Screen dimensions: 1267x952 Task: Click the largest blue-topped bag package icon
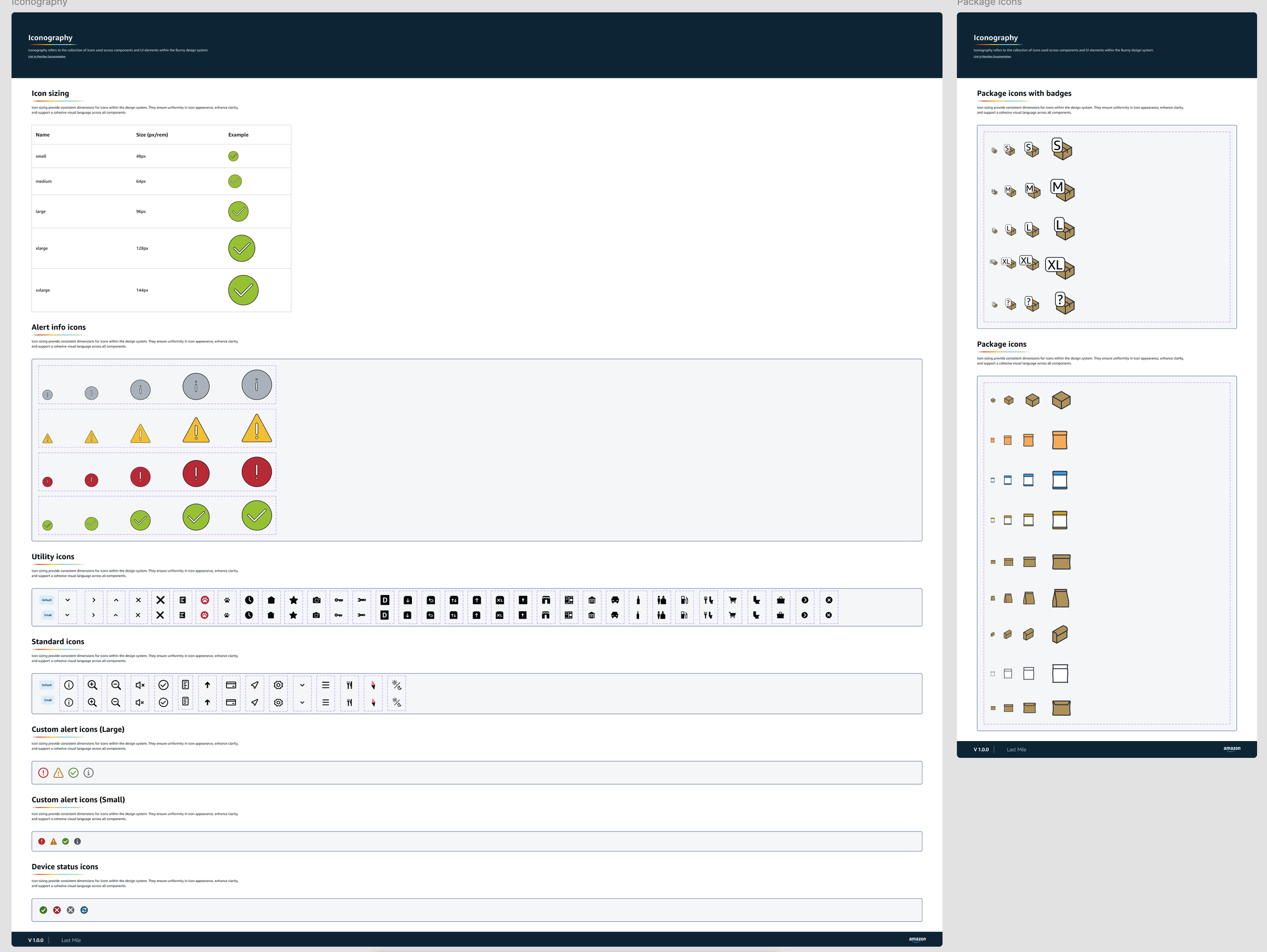[1060, 480]
